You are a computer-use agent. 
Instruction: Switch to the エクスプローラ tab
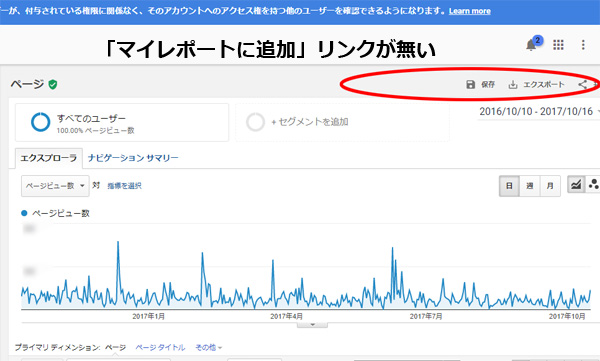[49, 158]
